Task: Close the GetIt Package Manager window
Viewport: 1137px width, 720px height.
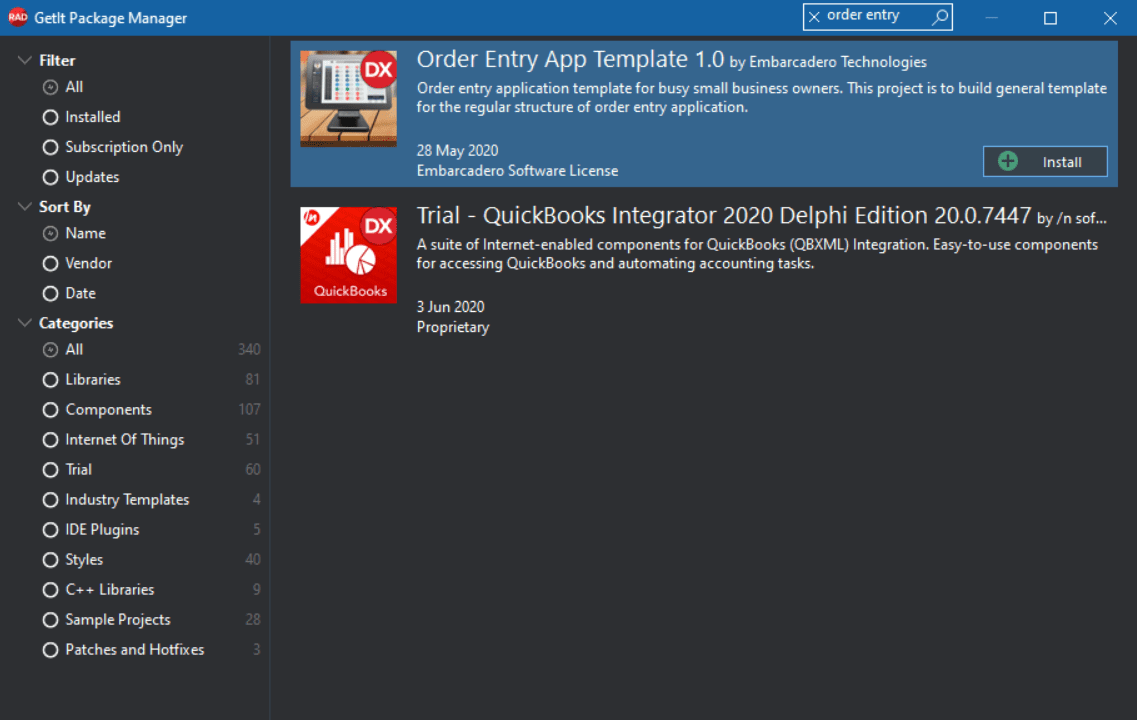Action: [1109, 18]
